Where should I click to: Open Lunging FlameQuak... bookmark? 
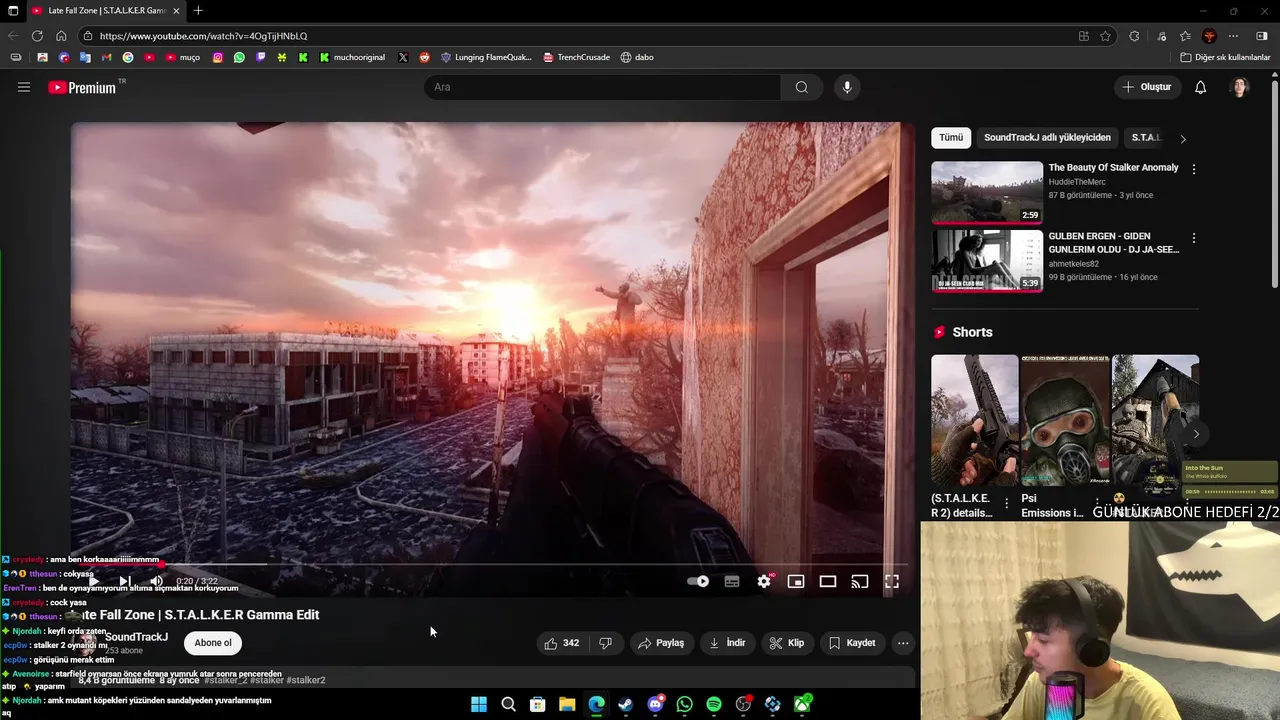pyautogui.click(x=486, y=57)
